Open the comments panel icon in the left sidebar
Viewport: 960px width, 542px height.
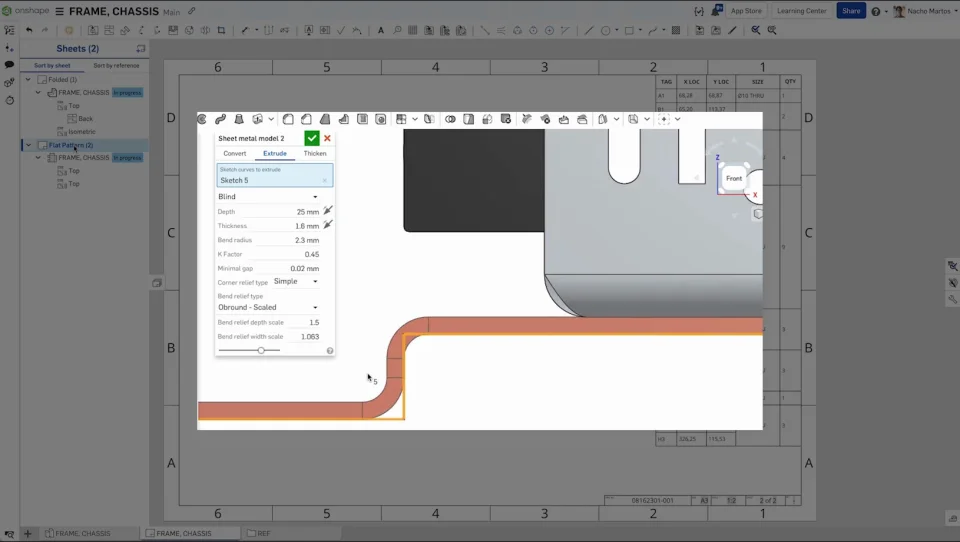point(9,64)
